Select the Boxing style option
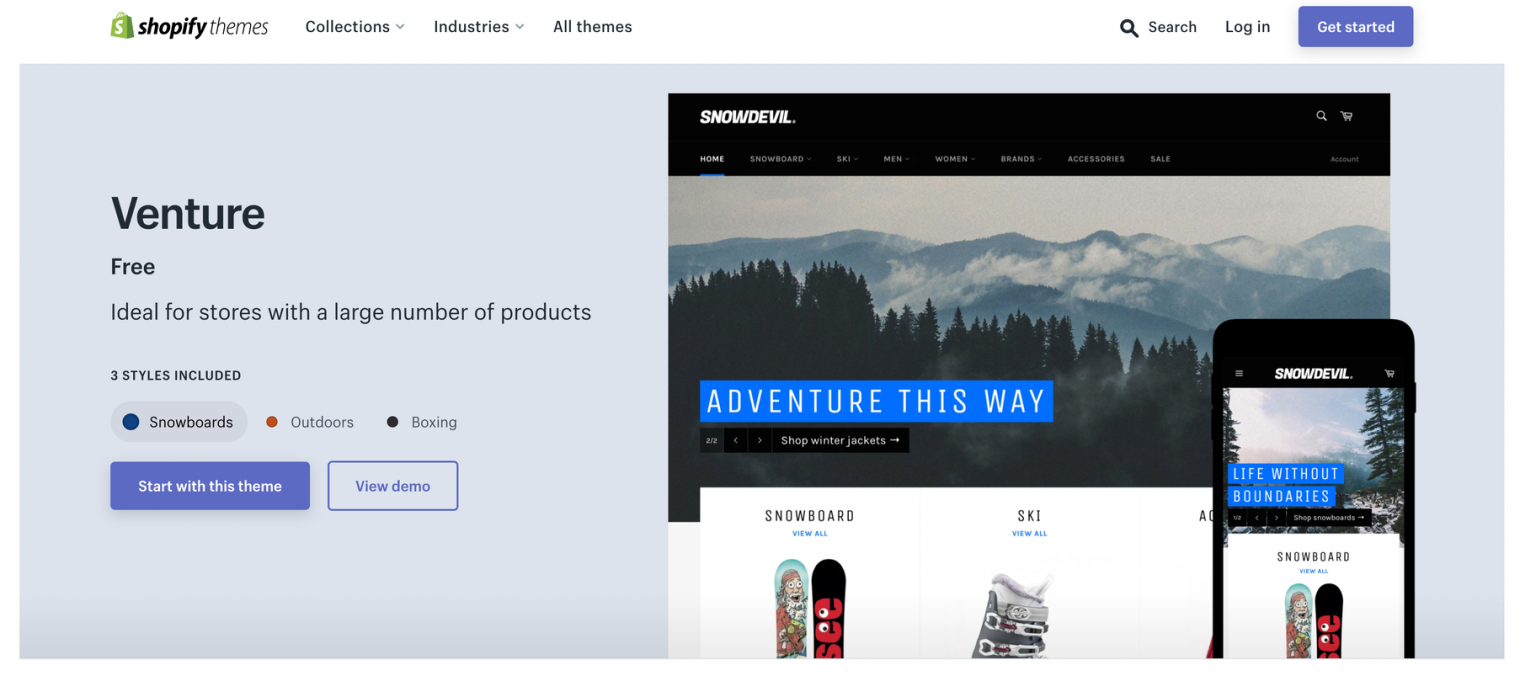 pos(422,422)
